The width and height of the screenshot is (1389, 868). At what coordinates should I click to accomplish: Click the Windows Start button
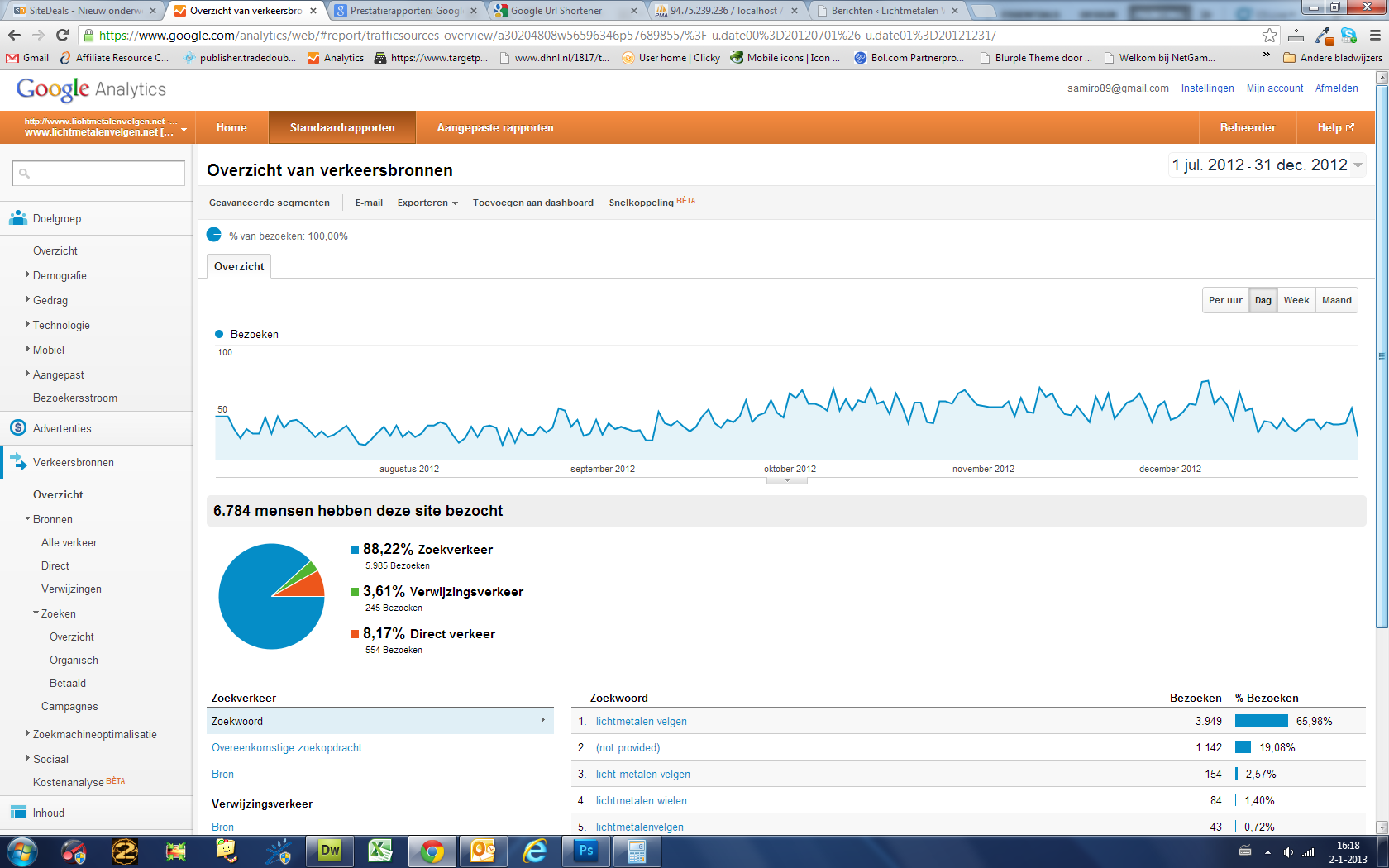[x=22, y=851]
